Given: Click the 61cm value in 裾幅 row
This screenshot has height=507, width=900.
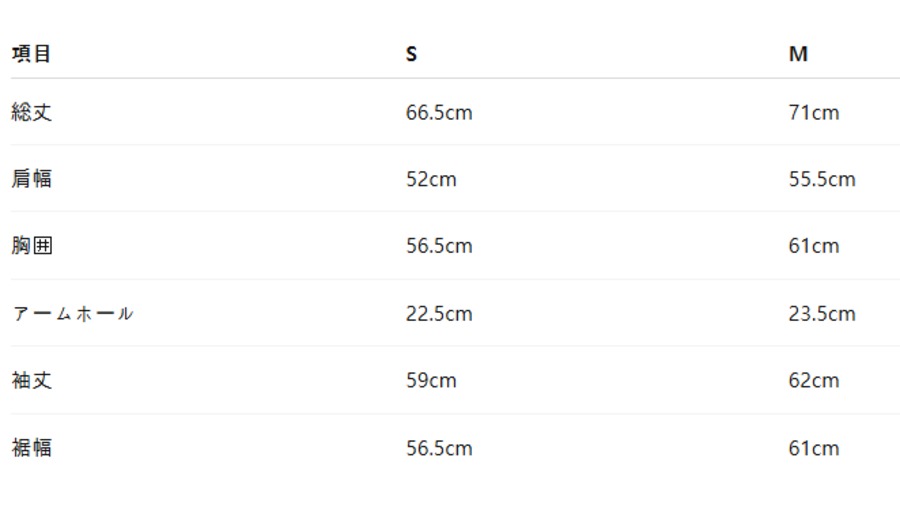Looking at the screenshot, I should 814,448.
